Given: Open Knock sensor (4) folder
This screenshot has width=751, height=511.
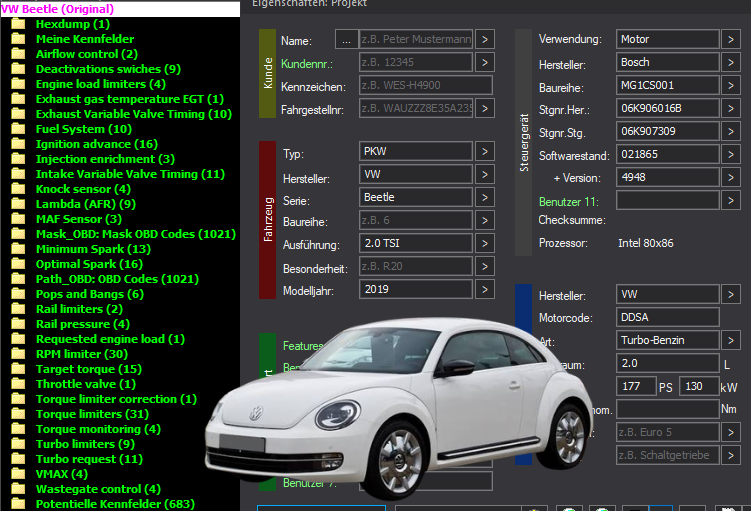Looking at the screenshot, I should pos(83,189).
